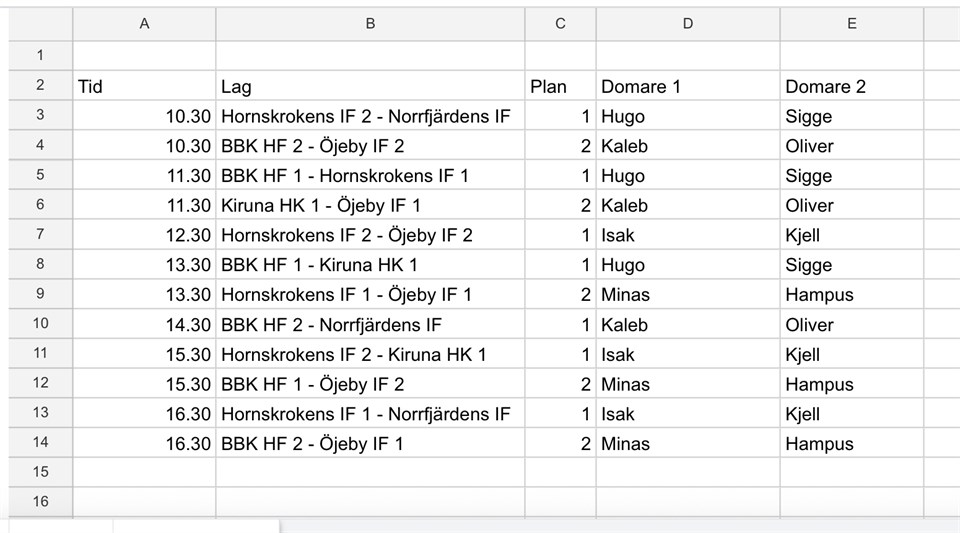Select column D header
Viewport: 960px width, 533px height.
pyautogui.click(x=688, y=24)
